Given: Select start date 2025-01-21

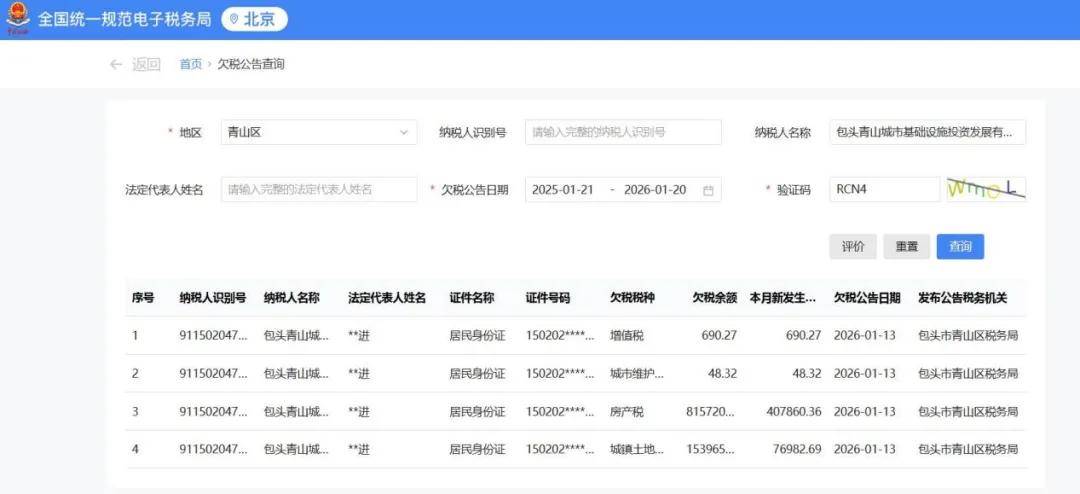Looking at the screenshot, I should (563, 190).
